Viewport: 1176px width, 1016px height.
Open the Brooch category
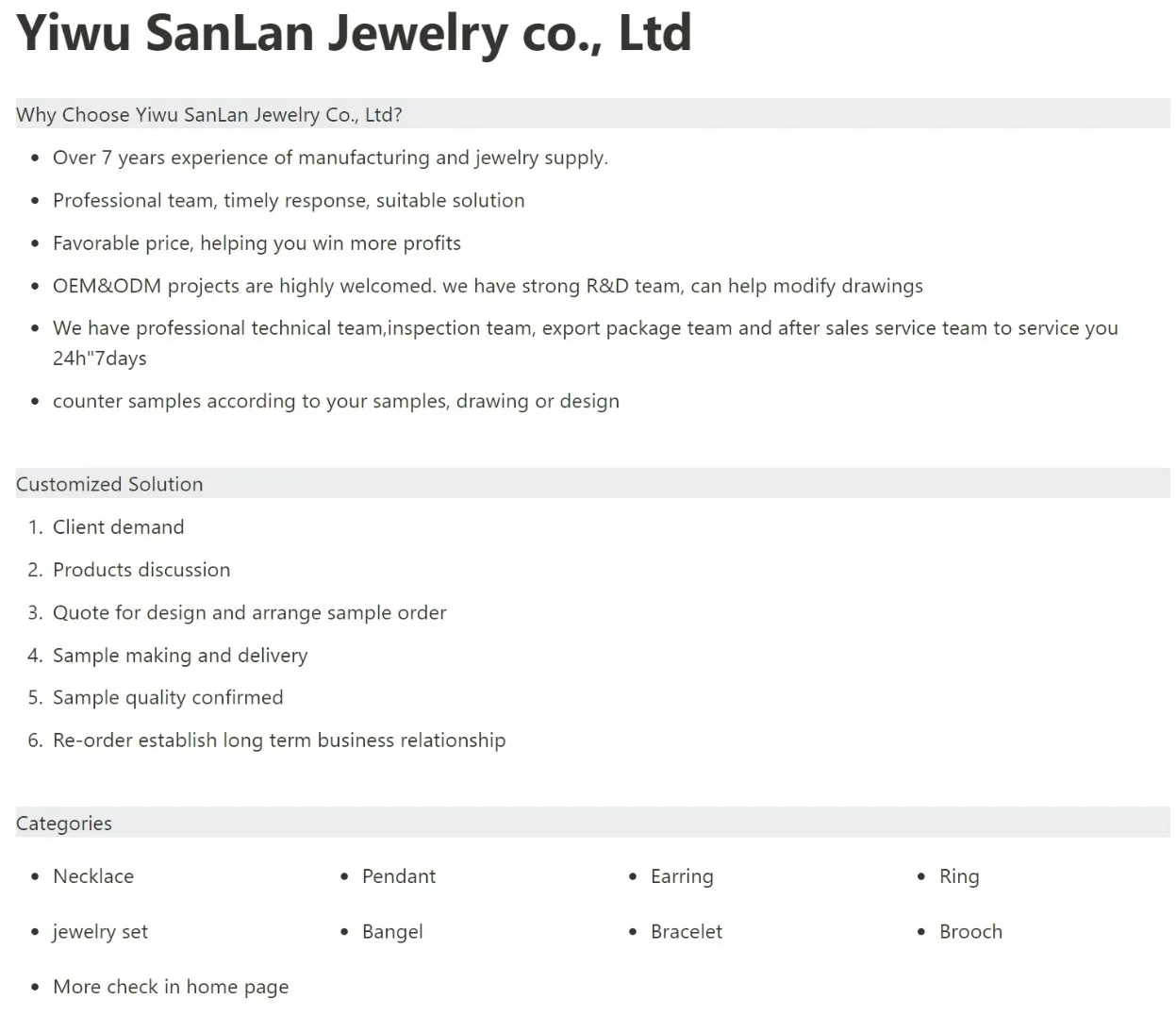pyautogui.click(x=969, y=932)
